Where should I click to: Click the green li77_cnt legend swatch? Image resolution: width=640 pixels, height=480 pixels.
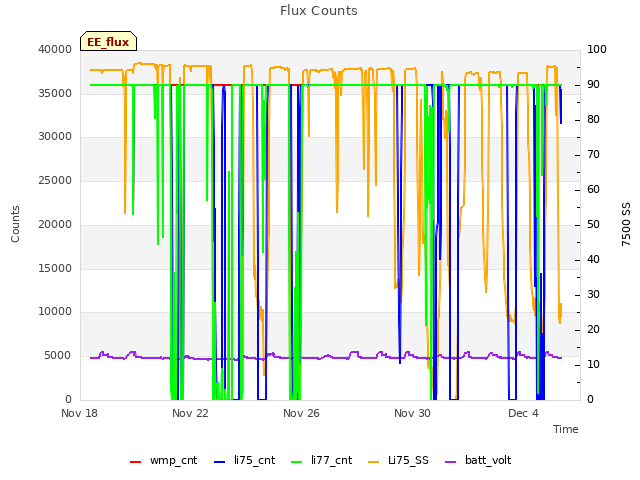297,462
